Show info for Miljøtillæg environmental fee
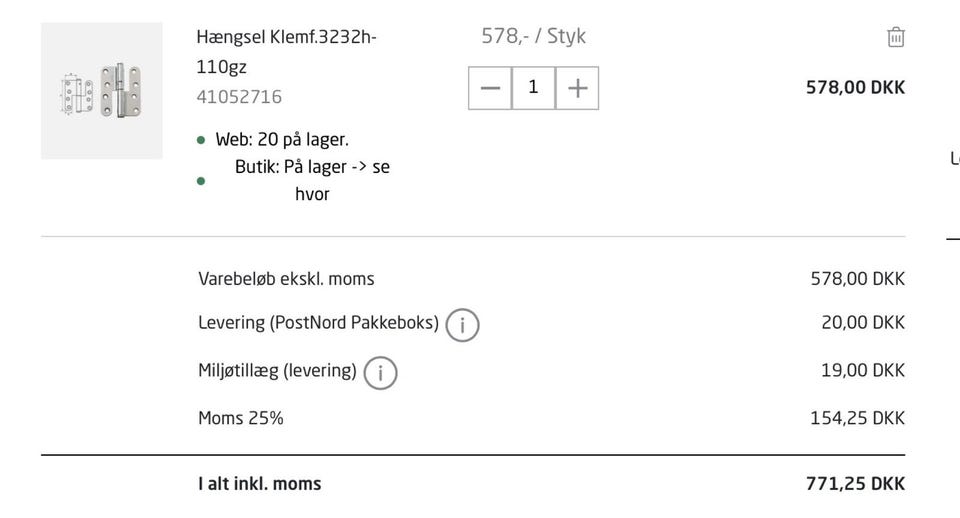Viewport: 960px width, 518px height. 380,372
